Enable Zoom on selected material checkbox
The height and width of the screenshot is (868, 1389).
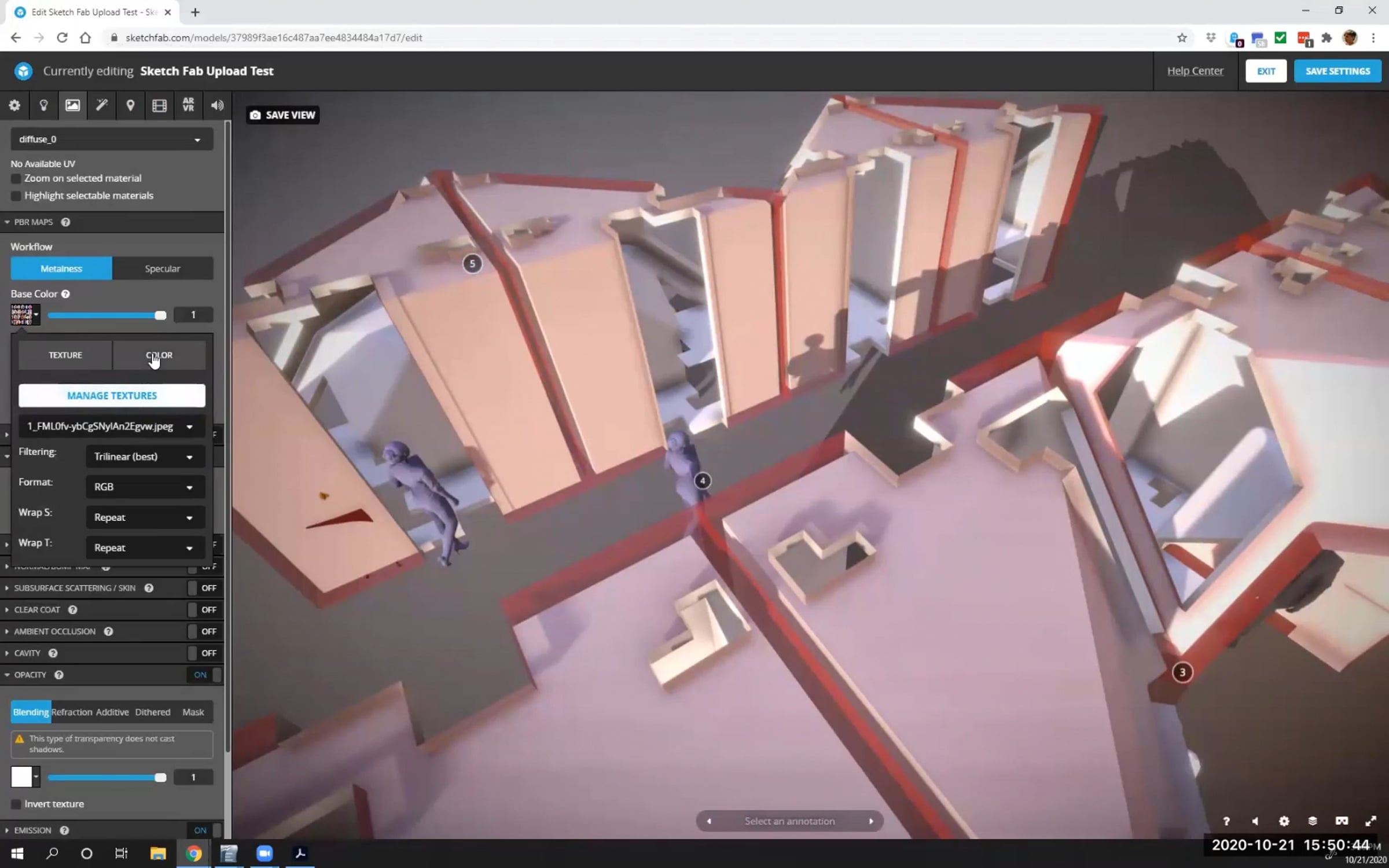(16, 179)
